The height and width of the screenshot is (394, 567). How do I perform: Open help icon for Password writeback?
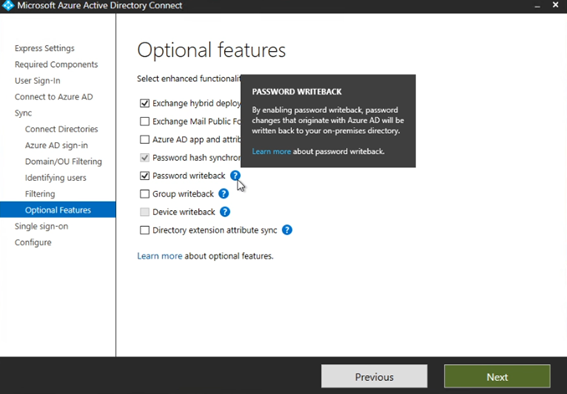pos(235,176)
